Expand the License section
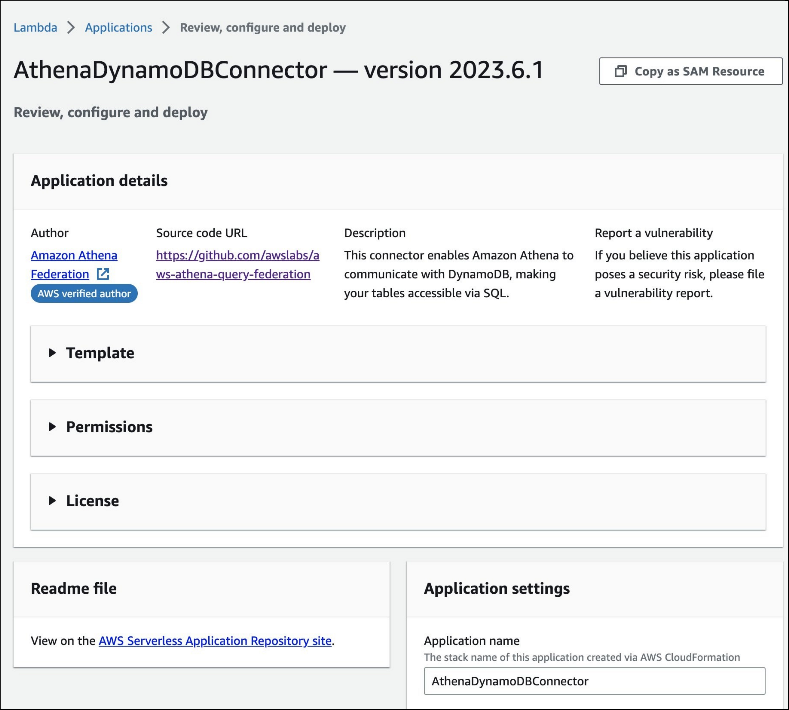The width and height of the screenshot is (789, 710). tap(91, 501)
